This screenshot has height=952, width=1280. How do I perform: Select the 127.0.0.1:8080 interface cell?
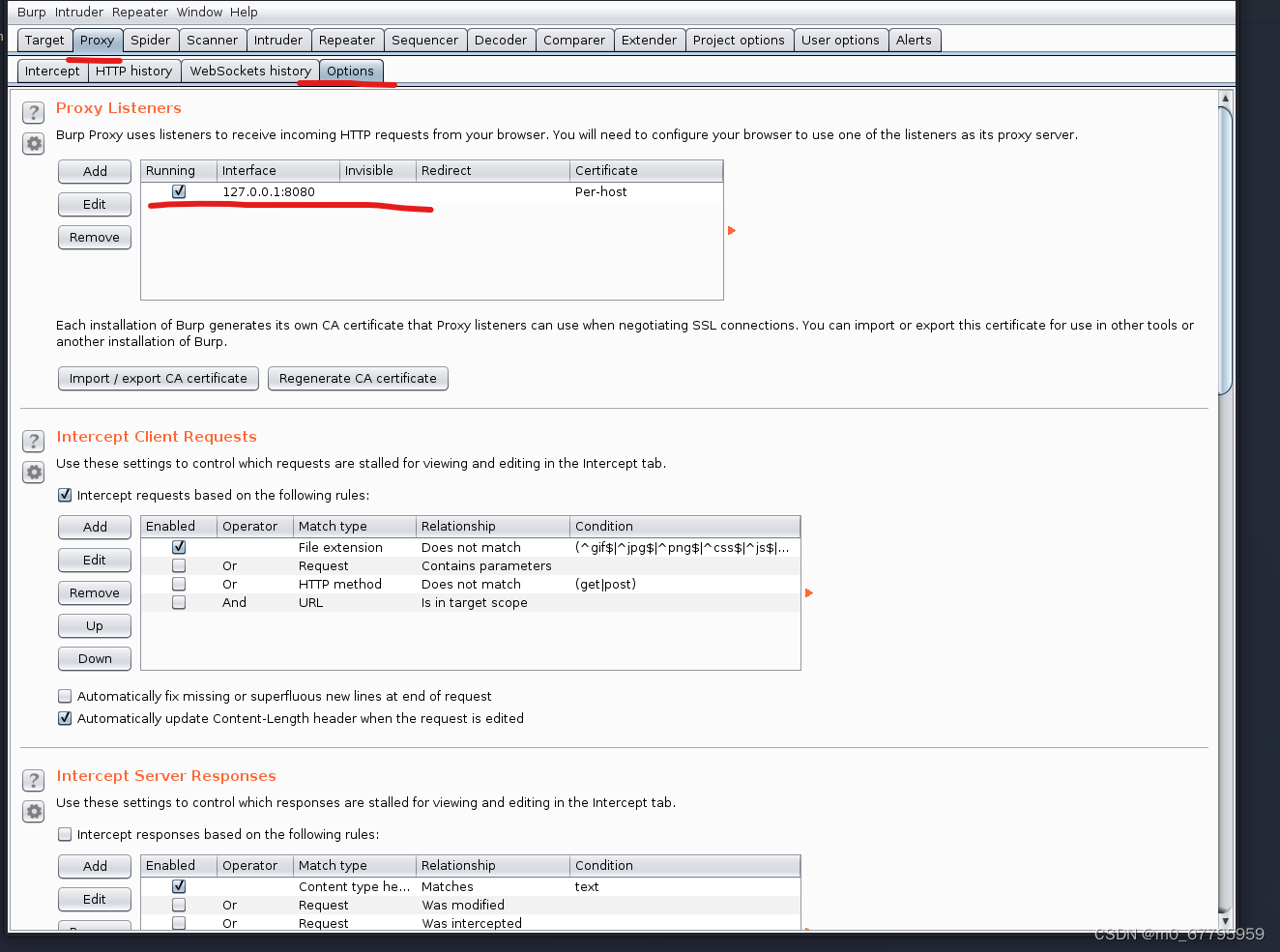coord(278,191)
